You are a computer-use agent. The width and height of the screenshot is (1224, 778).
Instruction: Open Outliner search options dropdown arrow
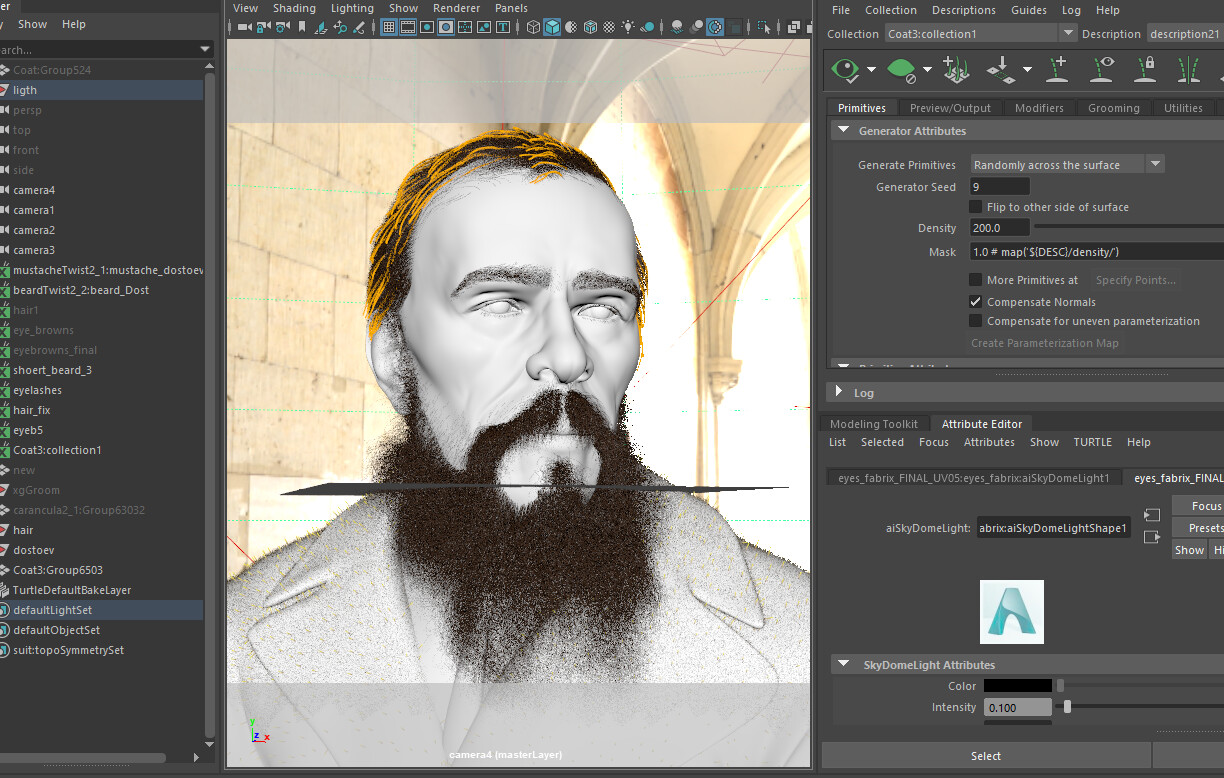click(x=205, y=49)
